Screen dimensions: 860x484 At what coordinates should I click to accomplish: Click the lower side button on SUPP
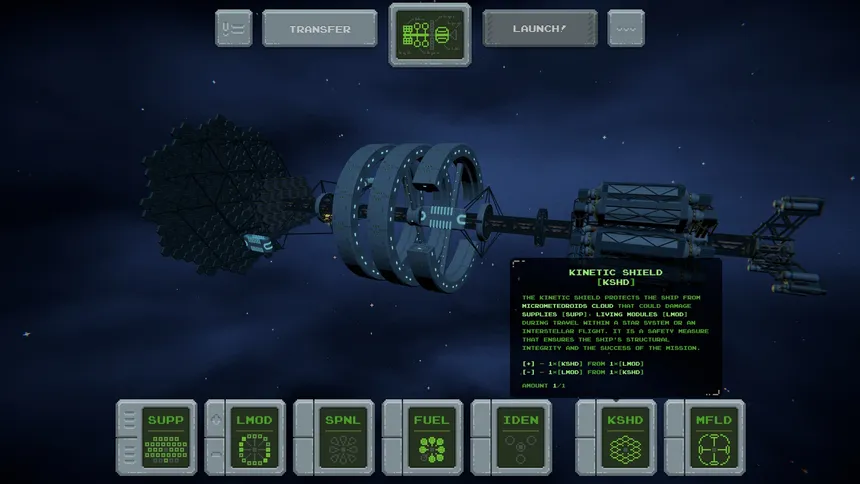click(x=128, y=454)
